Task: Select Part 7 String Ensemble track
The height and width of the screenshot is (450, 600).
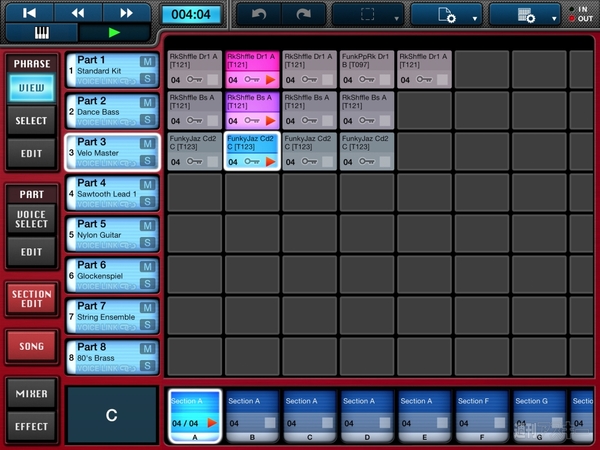Action: coord(112,316)
